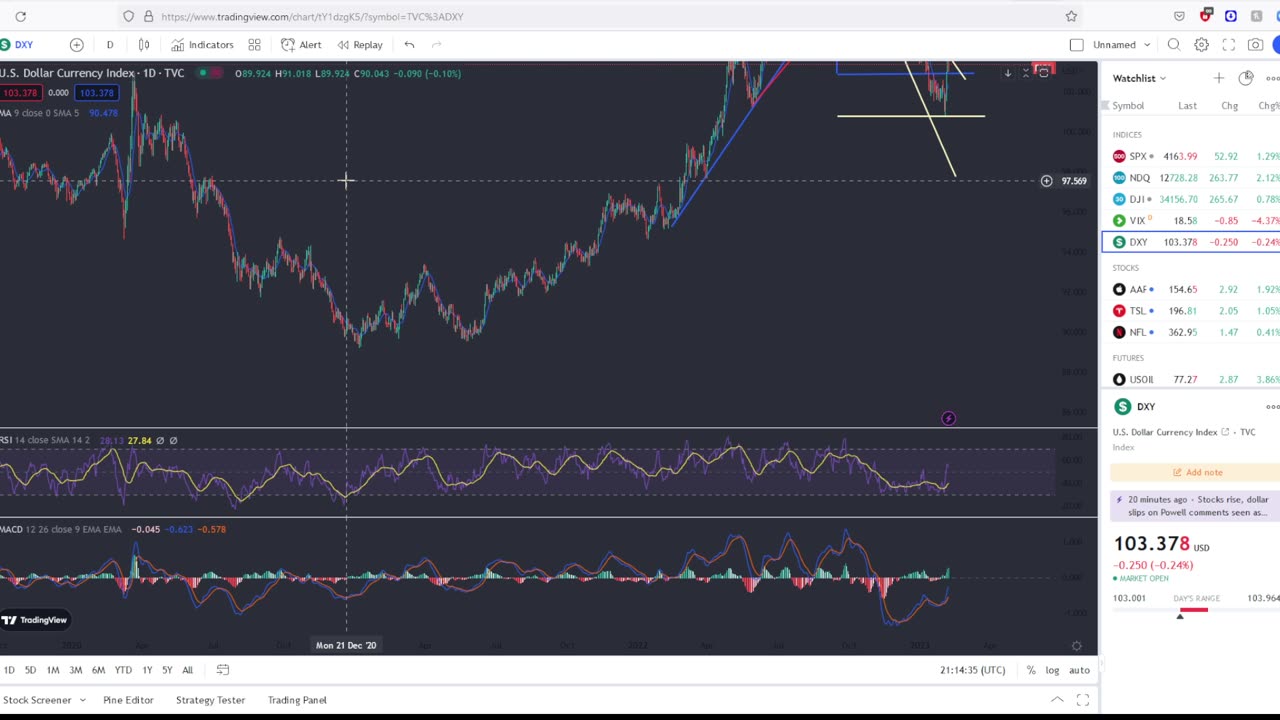Open the D time interval selector
This screenshot has width=1280, height=720.
(110, 44)
